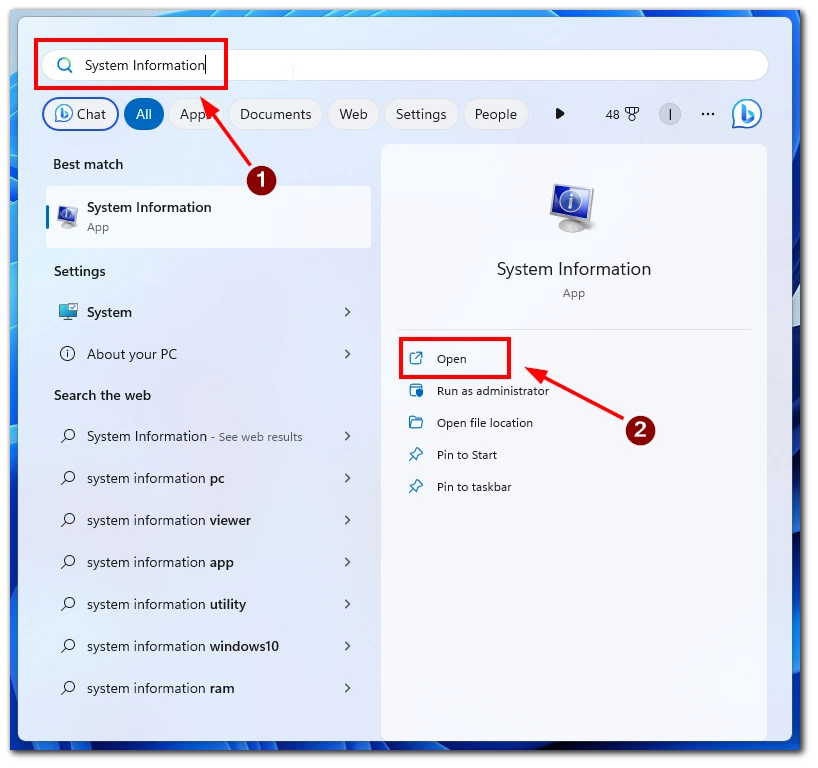
Task: Open the System settings result
Action: click(x=206, y=312)
